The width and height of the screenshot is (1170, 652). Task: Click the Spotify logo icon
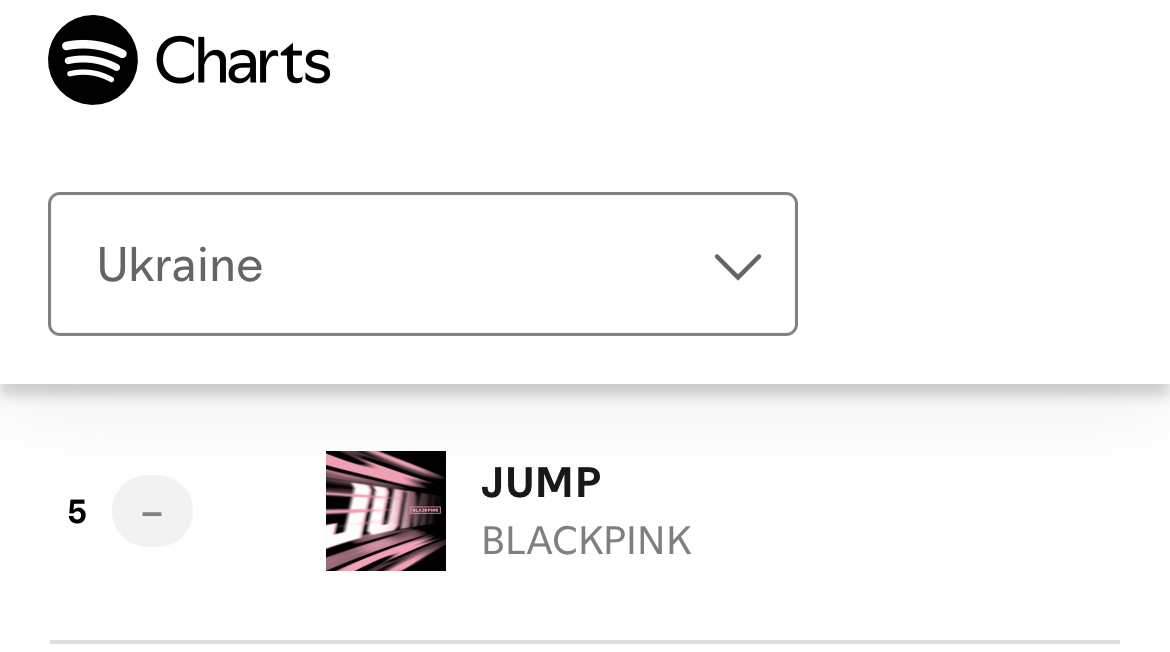(93, 60)
